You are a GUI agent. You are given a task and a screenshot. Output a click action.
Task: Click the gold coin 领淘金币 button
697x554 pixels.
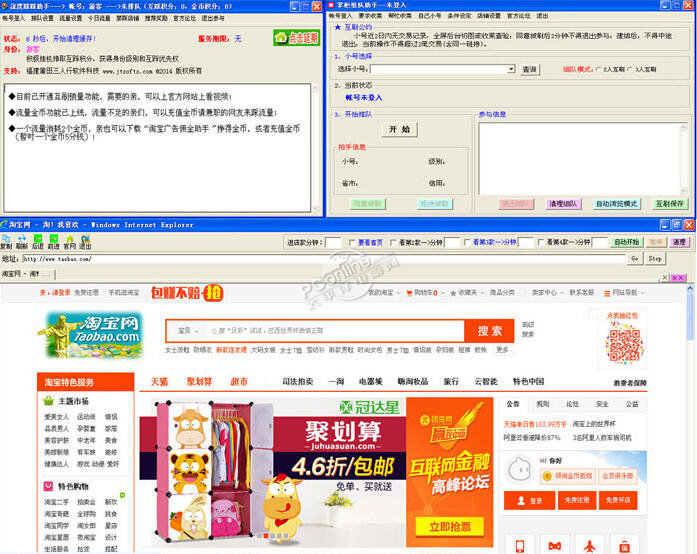[568, 476]
